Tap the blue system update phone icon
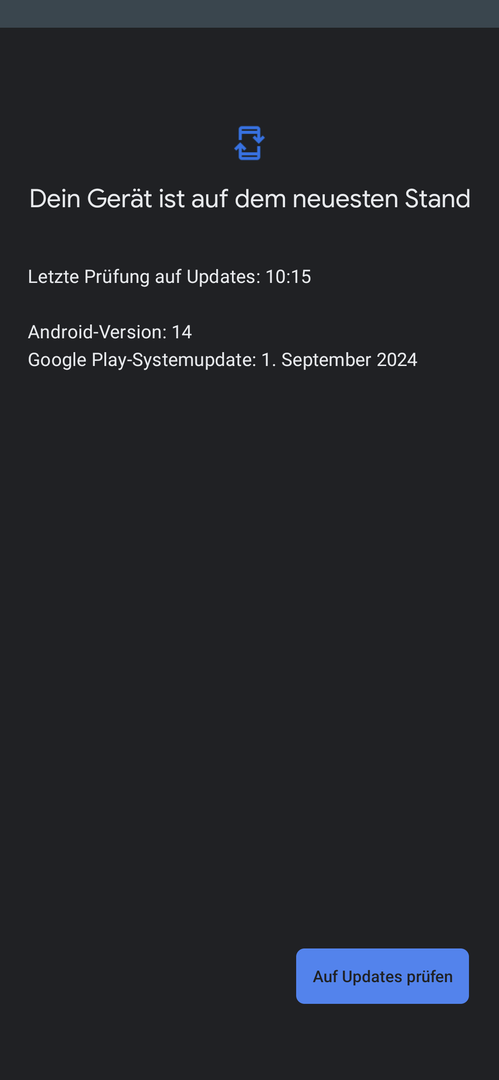This screenshot has height=1080, width=499. tap(250, 143)
